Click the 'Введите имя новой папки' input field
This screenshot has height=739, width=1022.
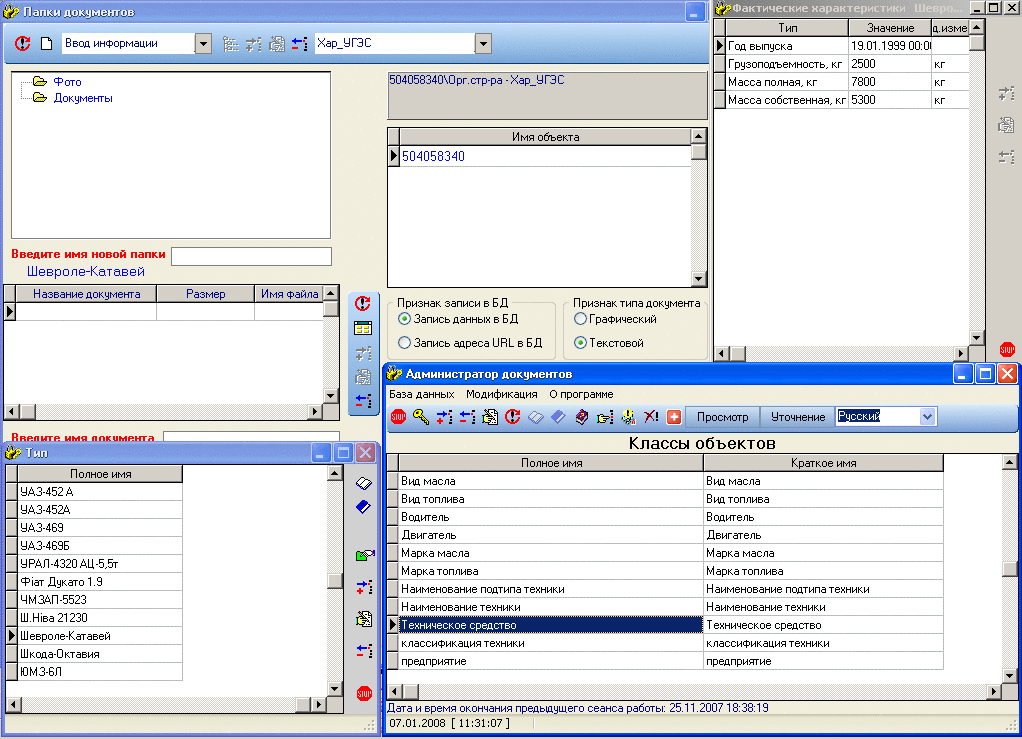[x=251, y=257]
